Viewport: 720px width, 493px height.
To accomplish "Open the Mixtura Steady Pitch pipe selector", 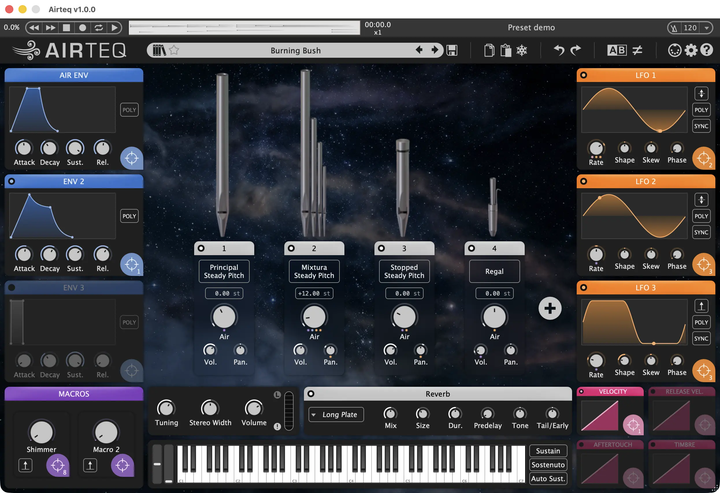I will tap(314, 271).
